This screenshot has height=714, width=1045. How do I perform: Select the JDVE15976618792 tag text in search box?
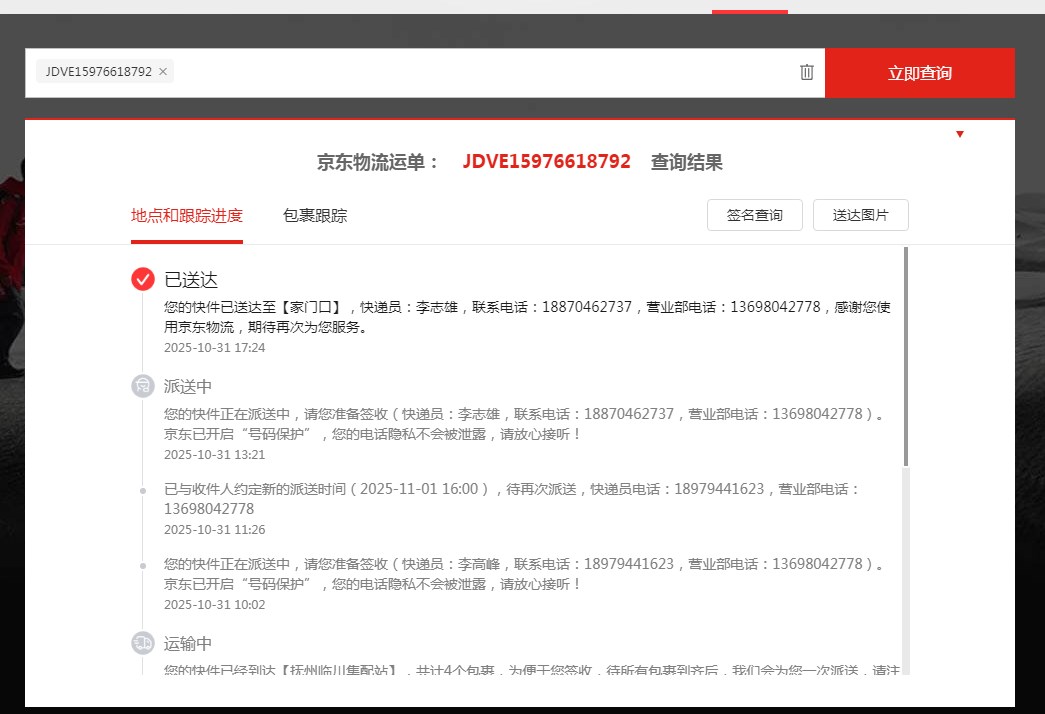(x=98, y=72)
